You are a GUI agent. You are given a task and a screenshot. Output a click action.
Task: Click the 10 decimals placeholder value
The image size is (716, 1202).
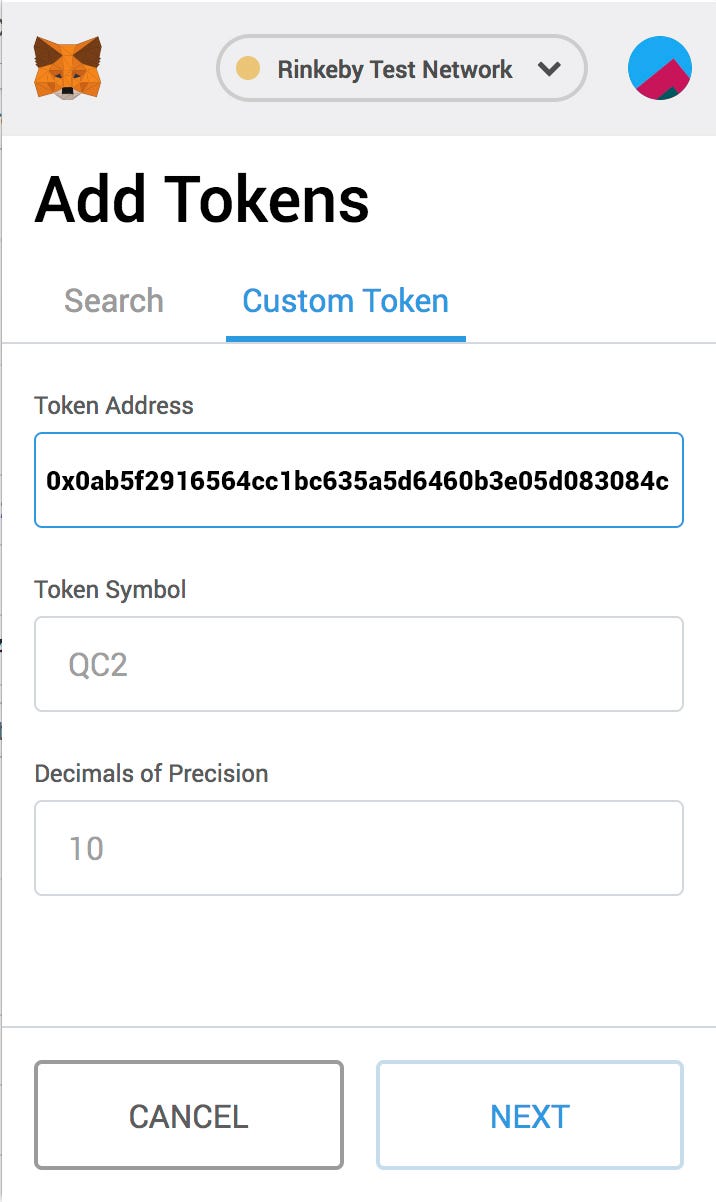coord(86,849)
